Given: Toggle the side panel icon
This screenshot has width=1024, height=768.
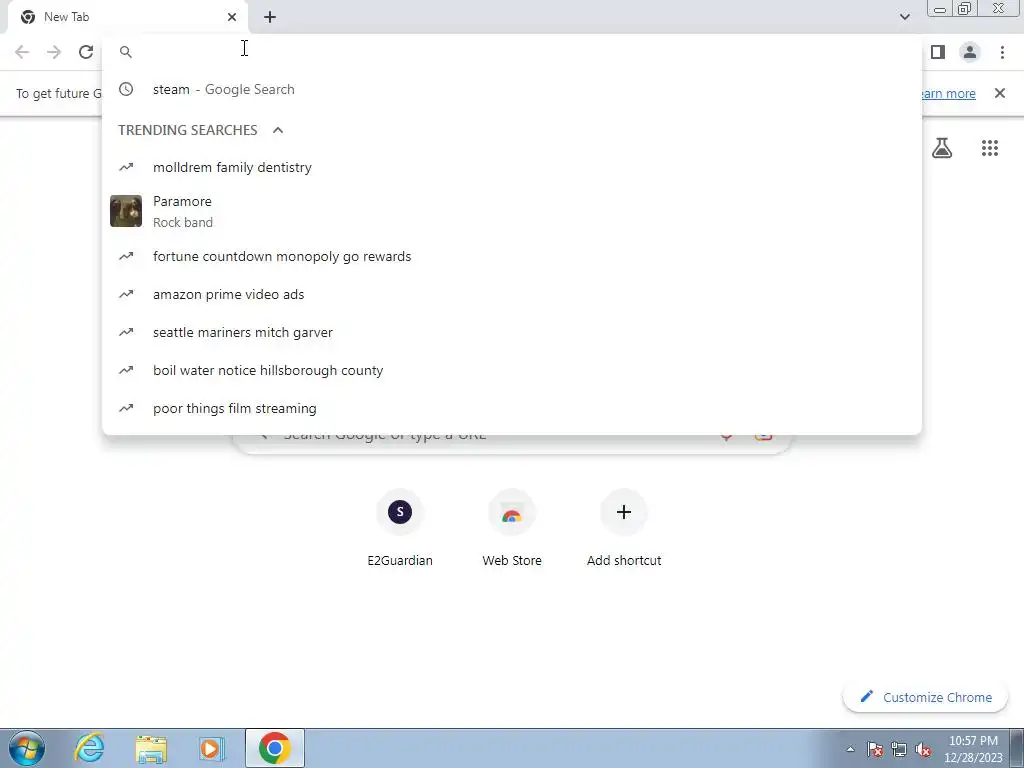Looking at the screenshot, I should click(938, 52).
